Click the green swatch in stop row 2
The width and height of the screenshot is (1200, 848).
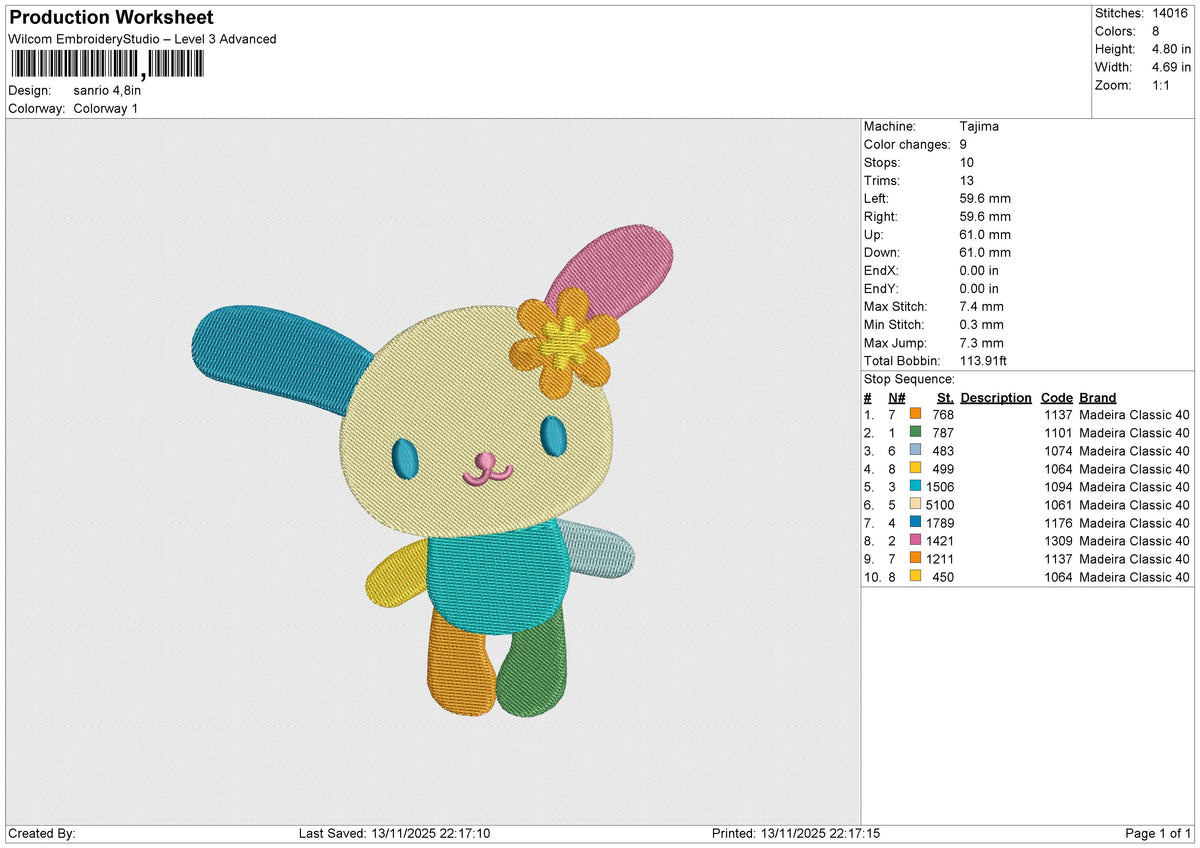pos(915,433)
